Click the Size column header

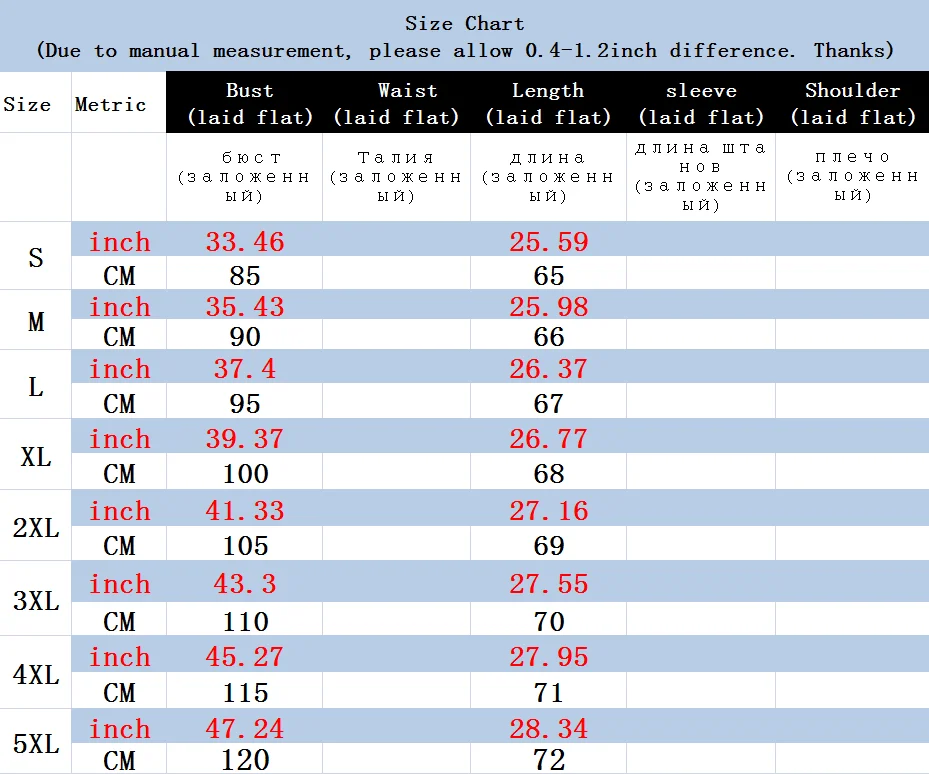tap(27, 104)
